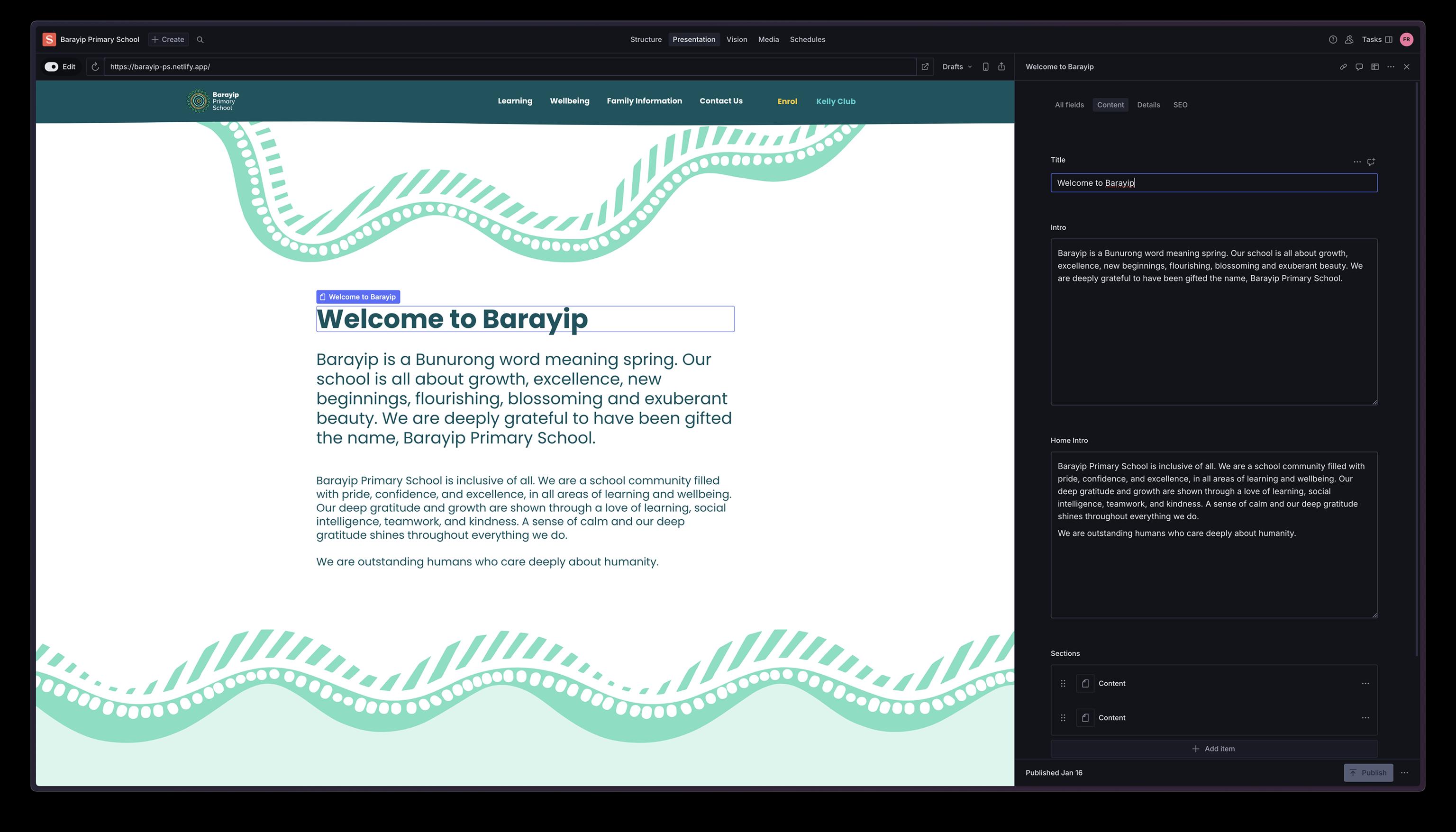Open the help icon in the top bar
This screenshot has width=1456, height=832.
[1333, 39]
